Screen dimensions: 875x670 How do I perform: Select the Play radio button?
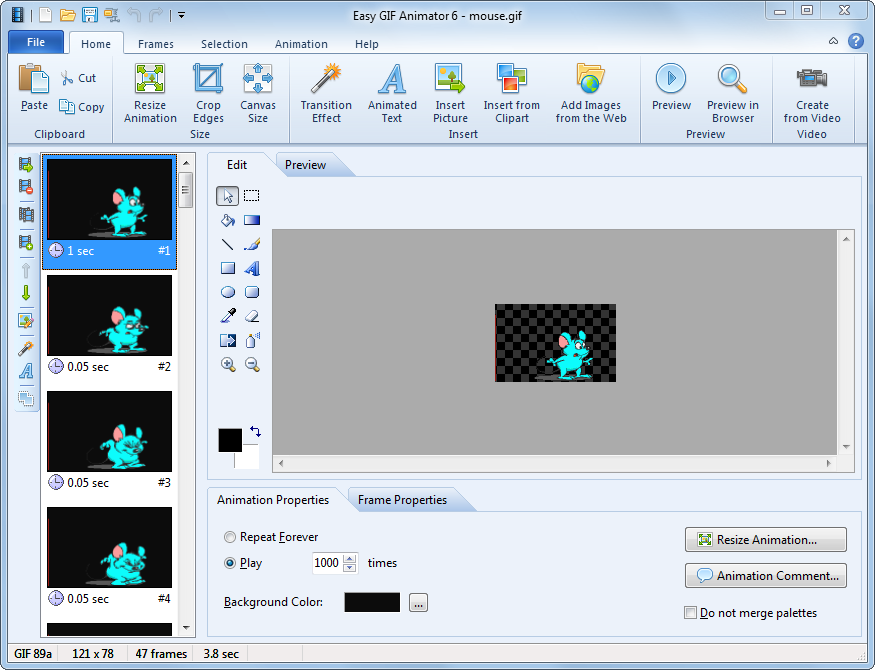[230, 562]
